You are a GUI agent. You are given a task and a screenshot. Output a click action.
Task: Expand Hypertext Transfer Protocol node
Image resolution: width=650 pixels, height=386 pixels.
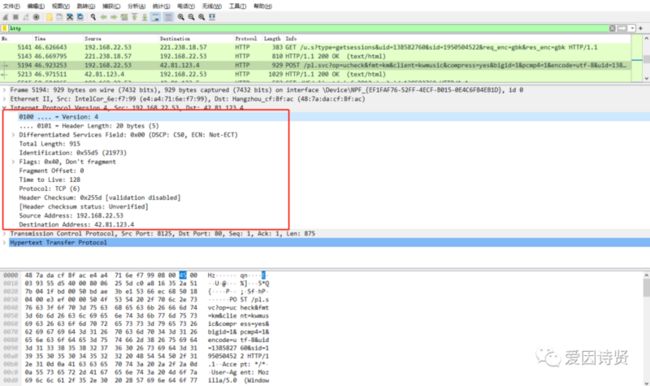tap(5, 243)
